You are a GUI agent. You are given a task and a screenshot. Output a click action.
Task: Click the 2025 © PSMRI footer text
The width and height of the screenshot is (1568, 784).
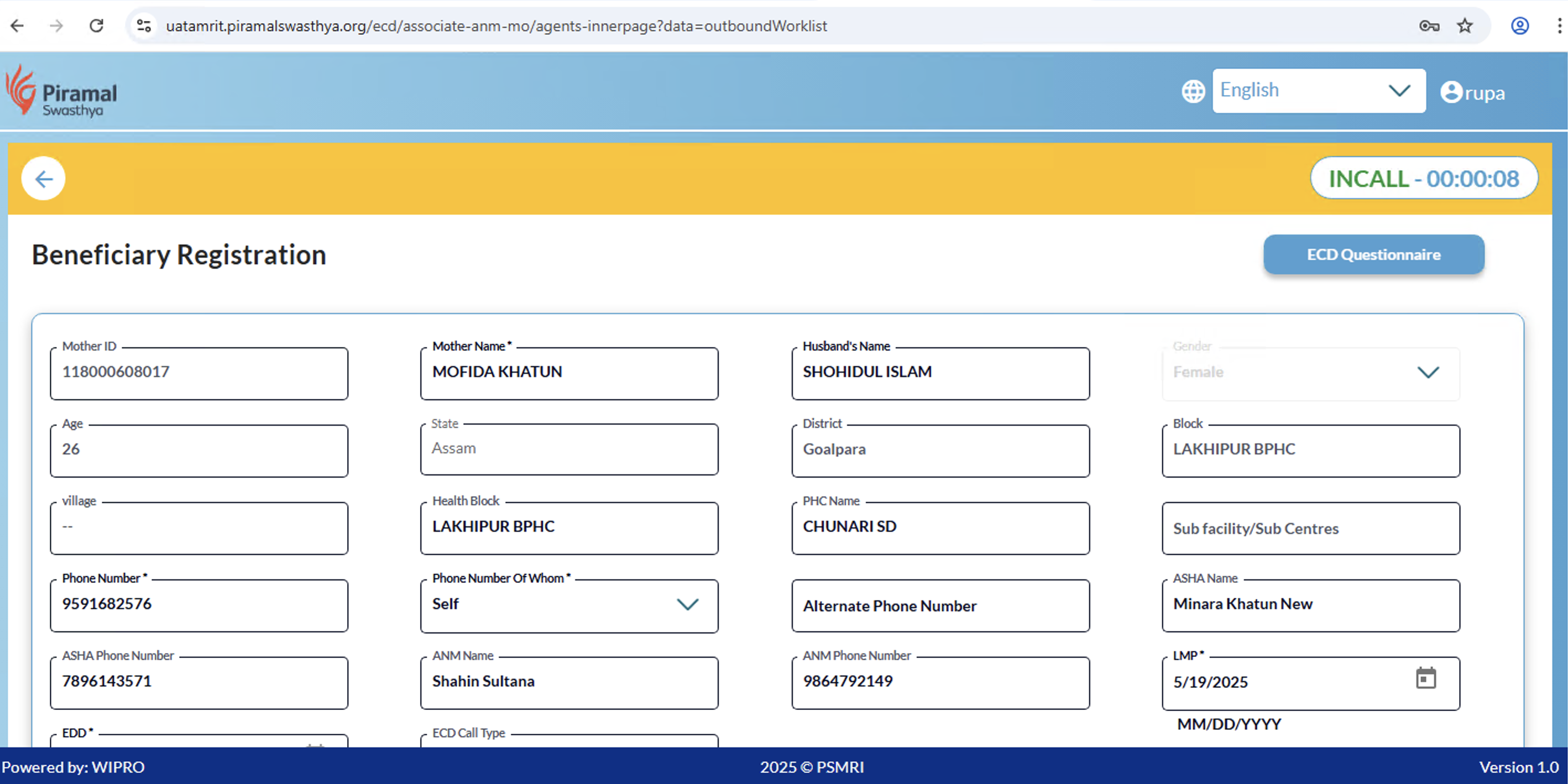(812, 767)
